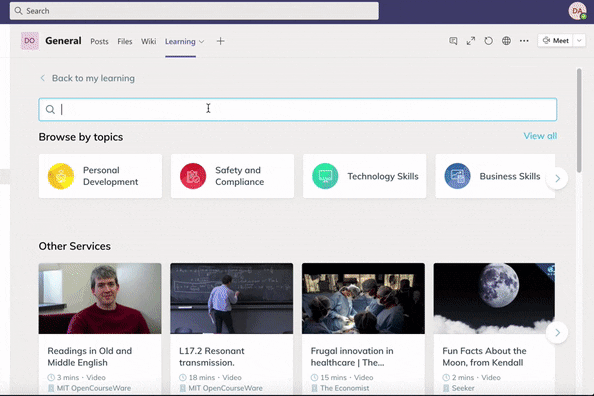Open Safety and Compliance topic card
The height and width of the screenshot is (396, 594).
(232, 176)
